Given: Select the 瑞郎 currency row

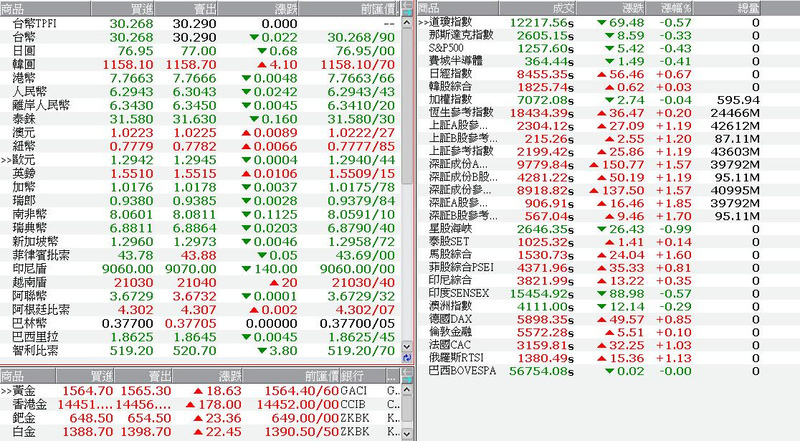Looking at the screenshot, I should [199, 201].
